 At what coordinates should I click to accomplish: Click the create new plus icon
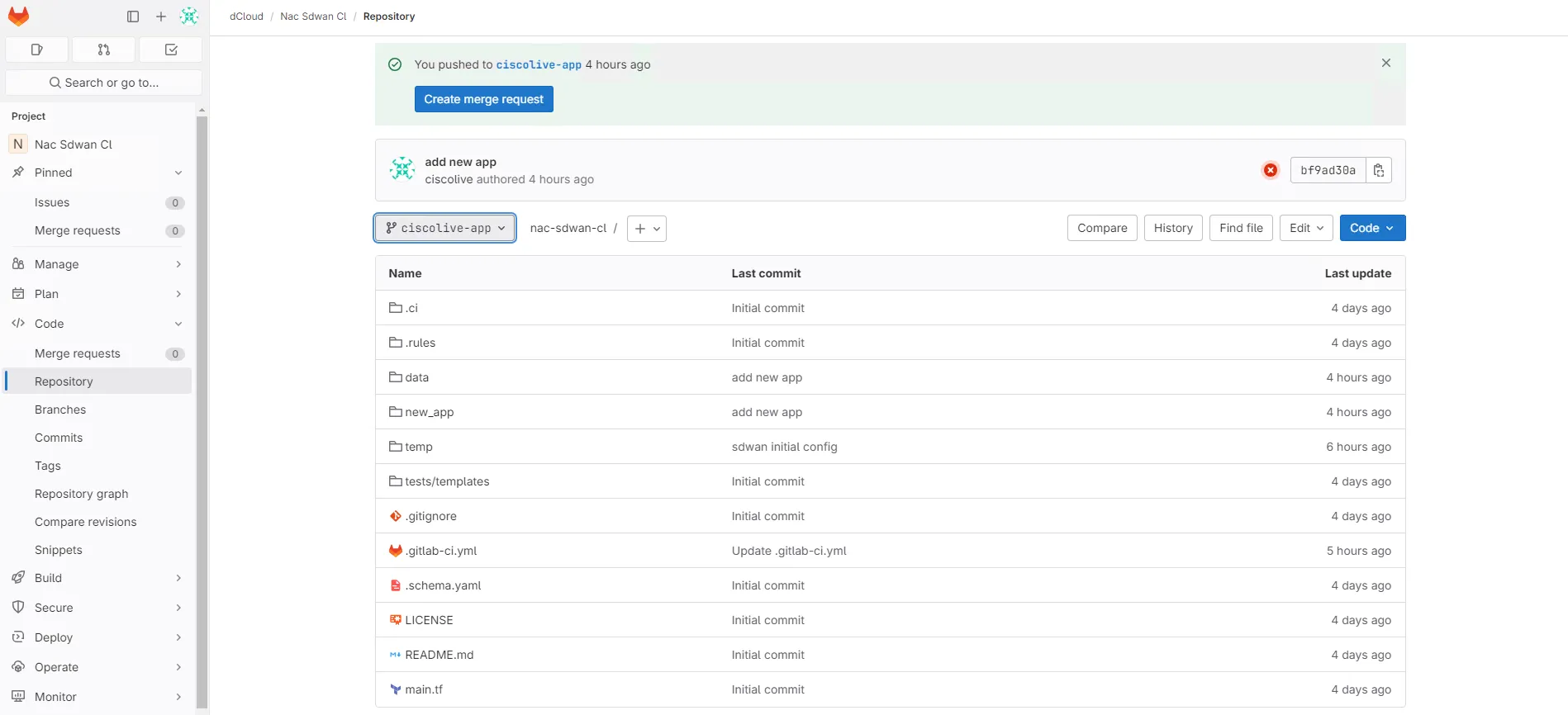(x=161, y=17)
